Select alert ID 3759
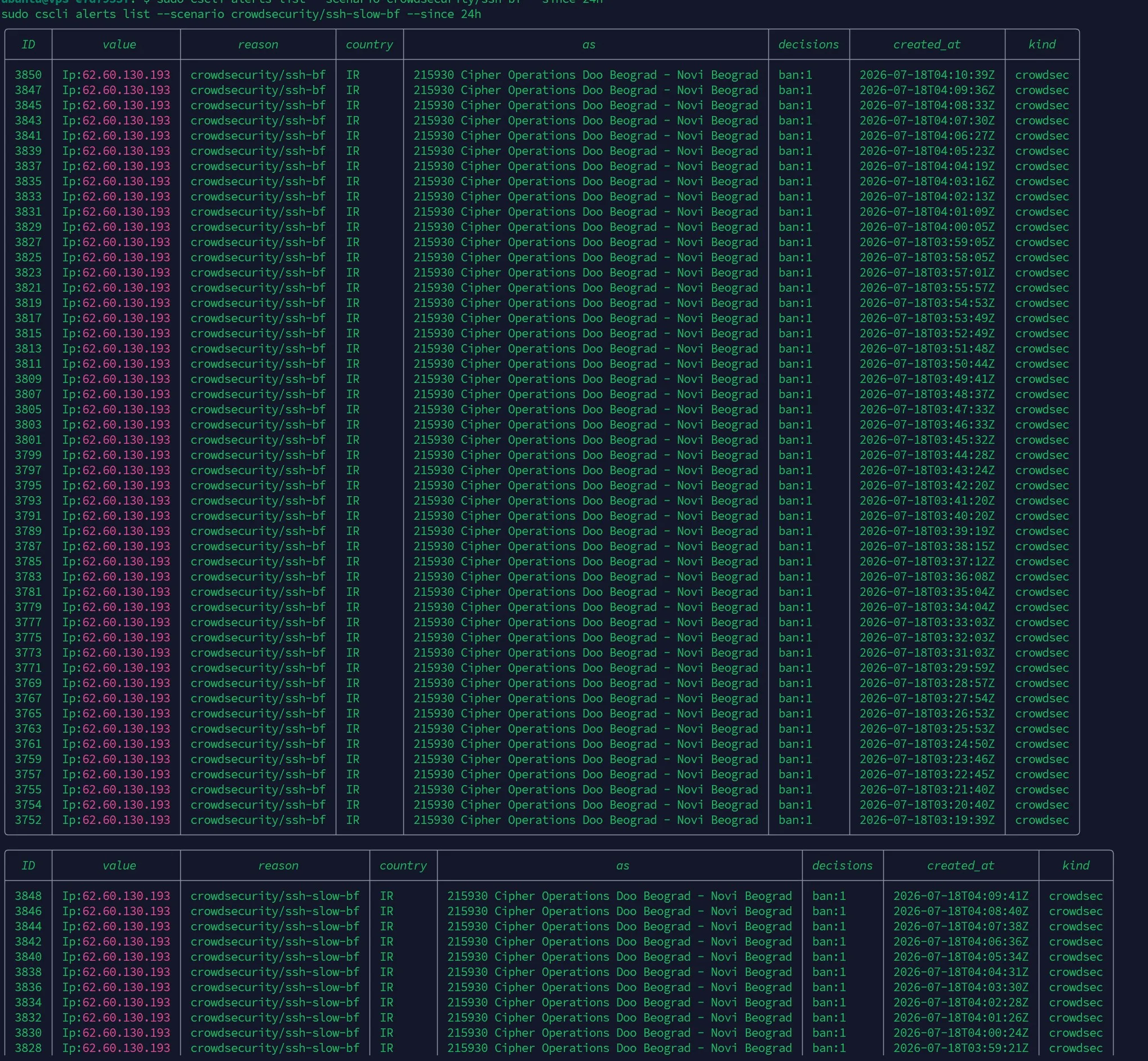 (x=28, y=760)
